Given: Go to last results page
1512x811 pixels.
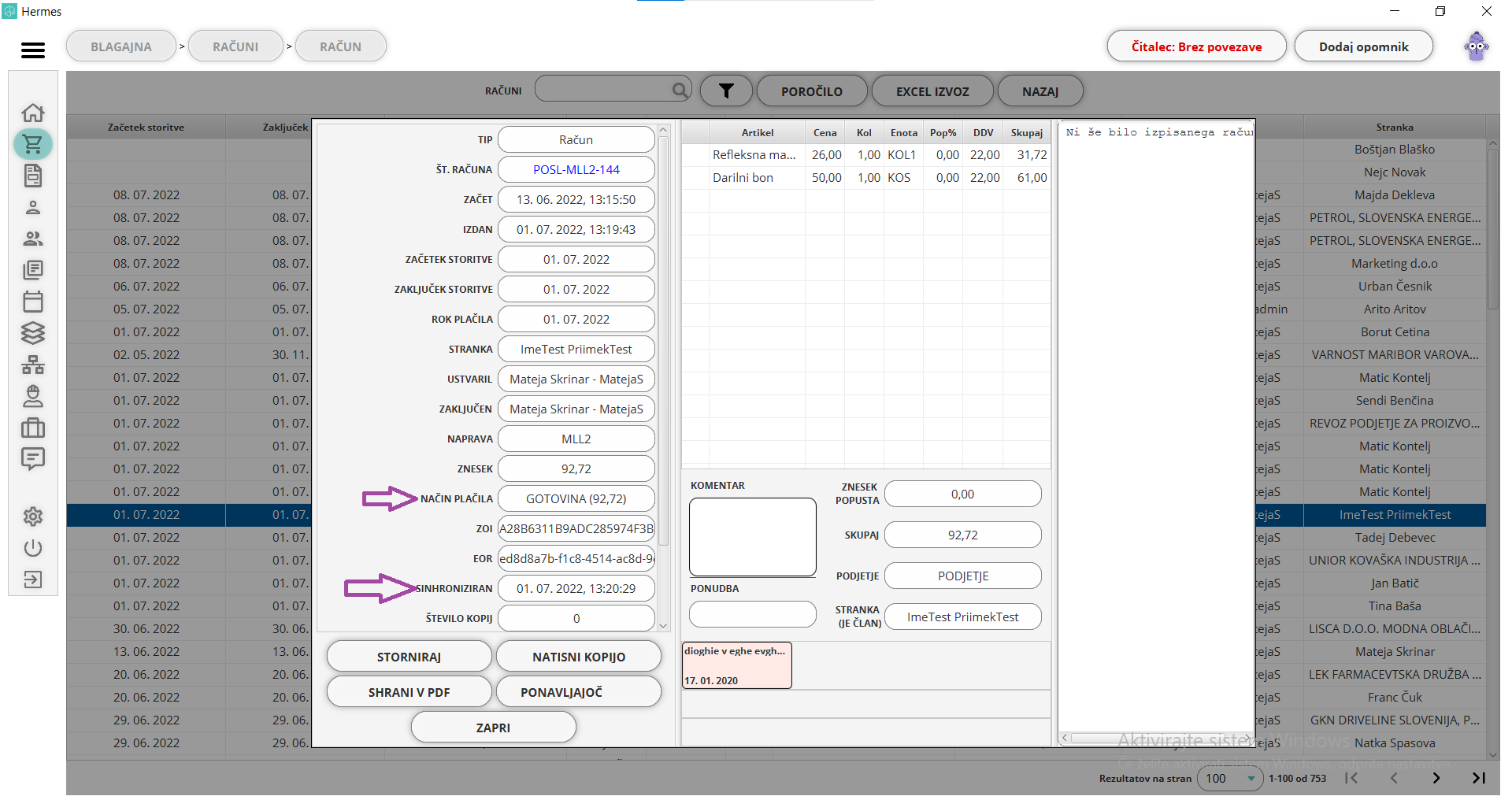Looking at the screenshot, I should tap(1479, 778).
